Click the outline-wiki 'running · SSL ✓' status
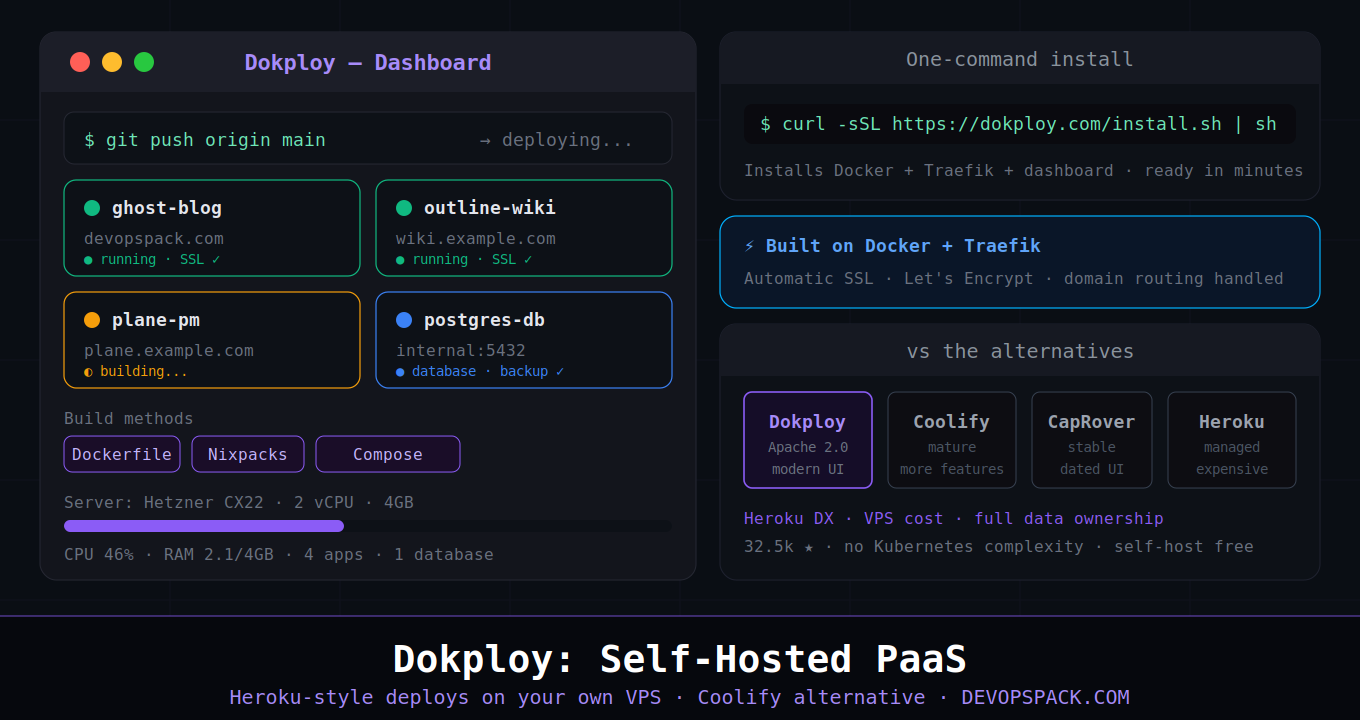 [464, 260]
